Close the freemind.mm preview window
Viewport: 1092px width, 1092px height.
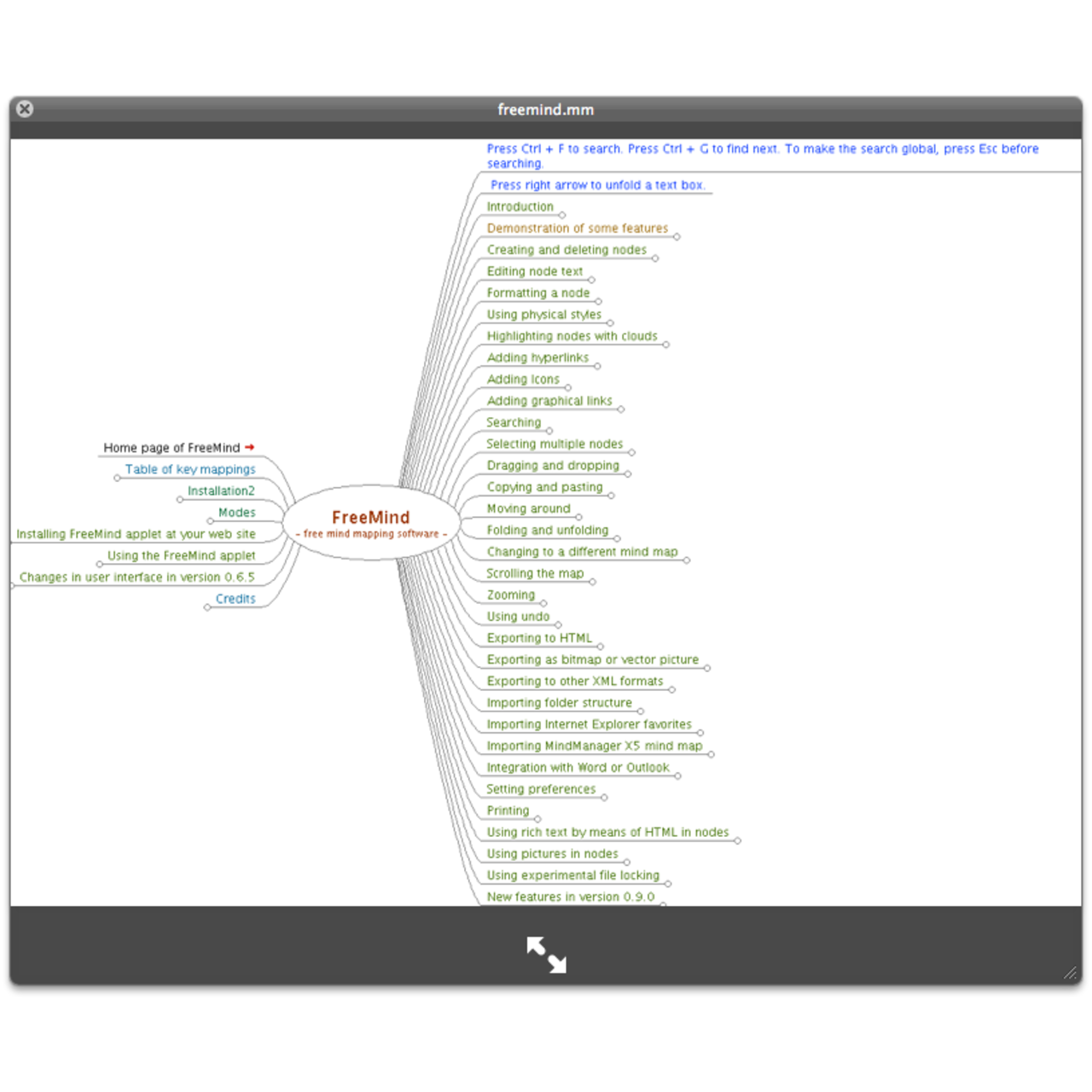[x=25, y=108]
